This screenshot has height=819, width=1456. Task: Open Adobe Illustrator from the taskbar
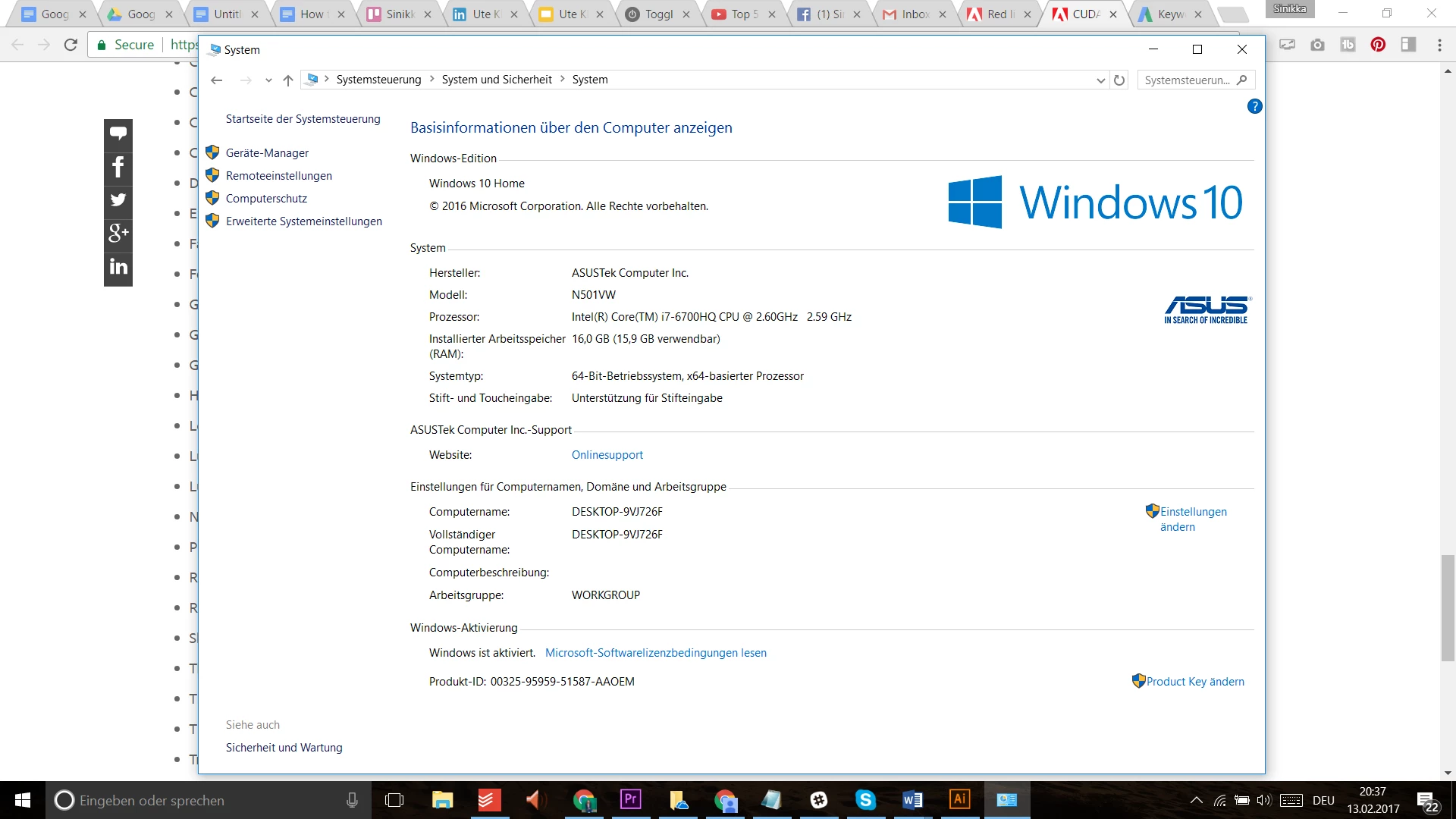[959, 799]
